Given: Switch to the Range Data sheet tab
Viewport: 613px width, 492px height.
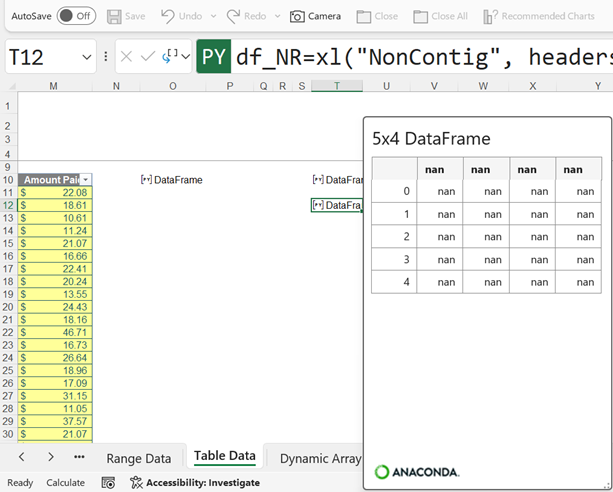Looking at the screenshot, I should click(138, 458).
